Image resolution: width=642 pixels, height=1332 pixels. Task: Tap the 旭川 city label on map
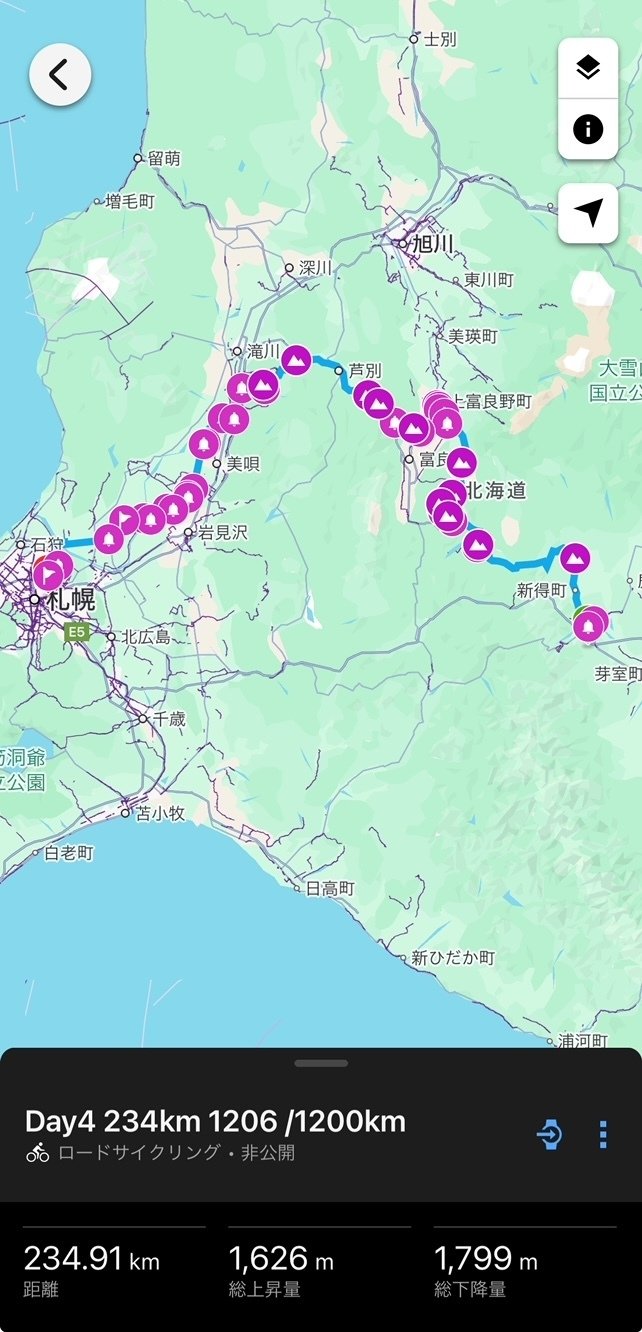click(x=433, y=243)
